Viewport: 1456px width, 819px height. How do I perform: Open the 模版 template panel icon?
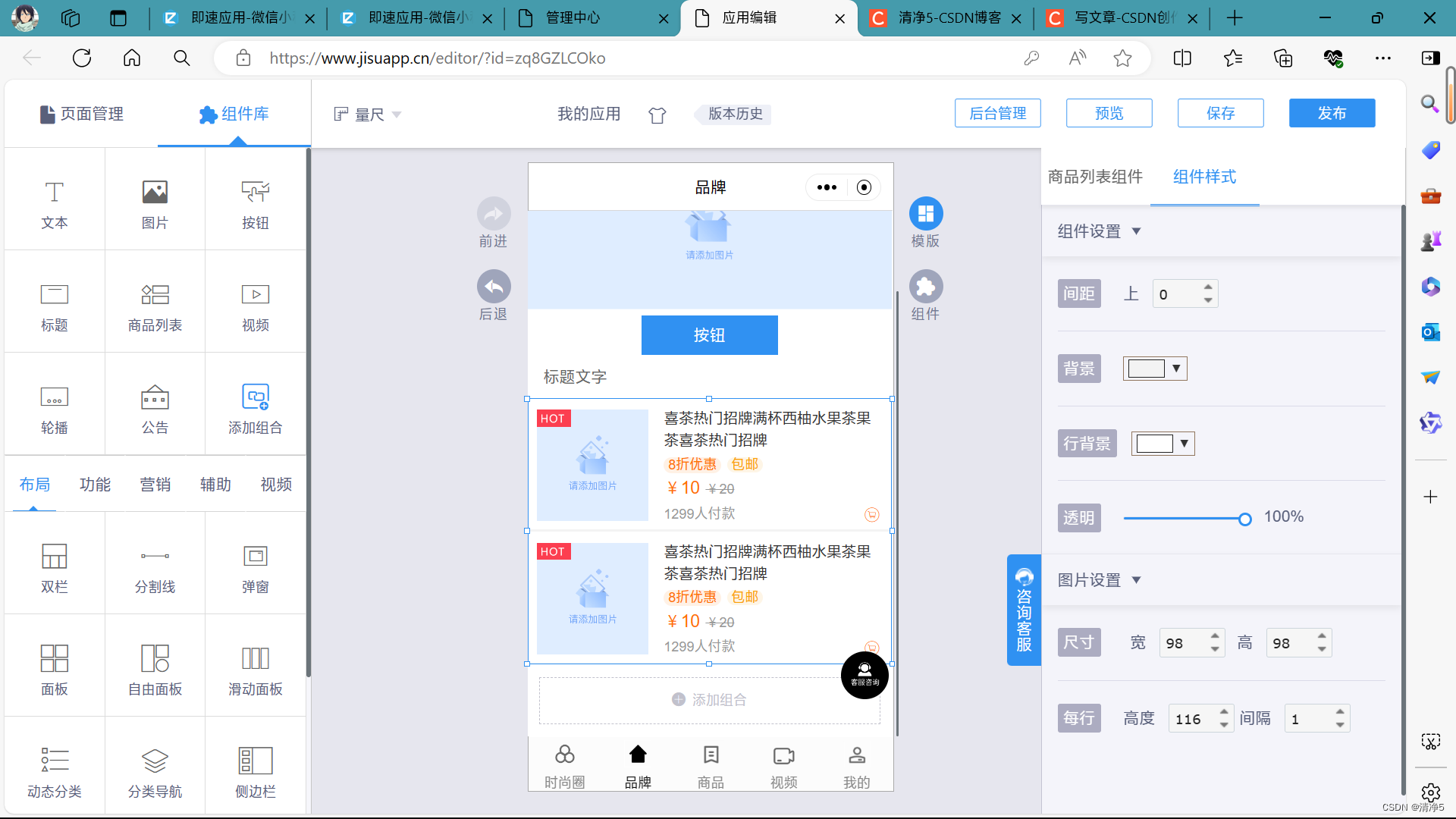click(x=925, y=214)
